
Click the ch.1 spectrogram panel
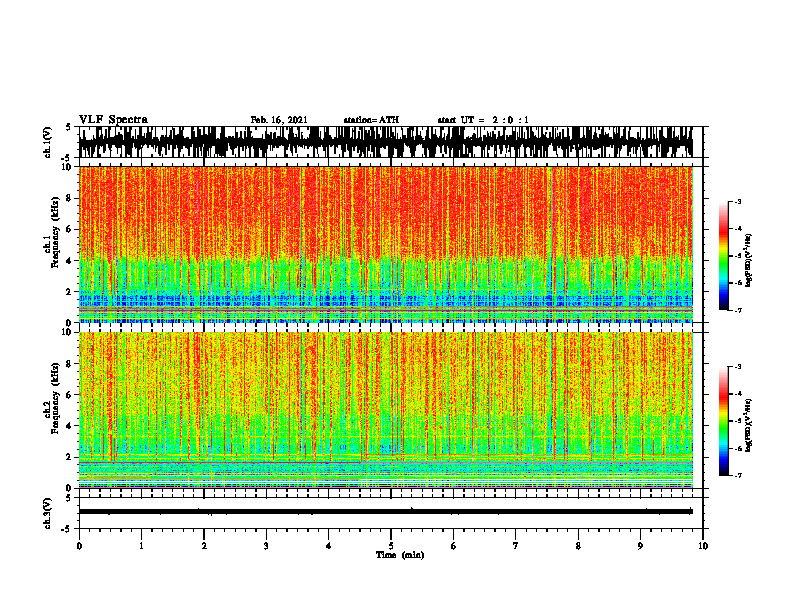tap(386, 244)
